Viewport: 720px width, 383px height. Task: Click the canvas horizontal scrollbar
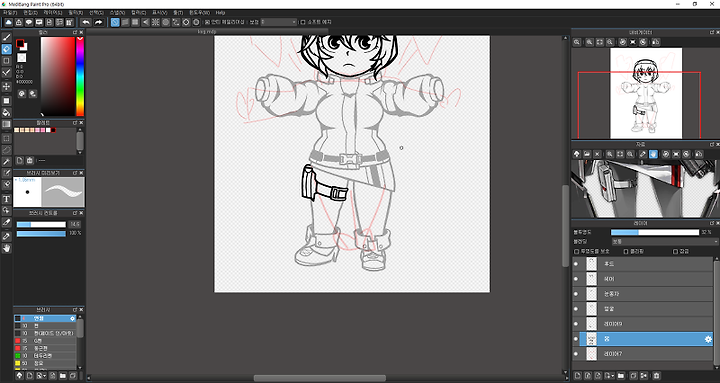click(320, 378)
